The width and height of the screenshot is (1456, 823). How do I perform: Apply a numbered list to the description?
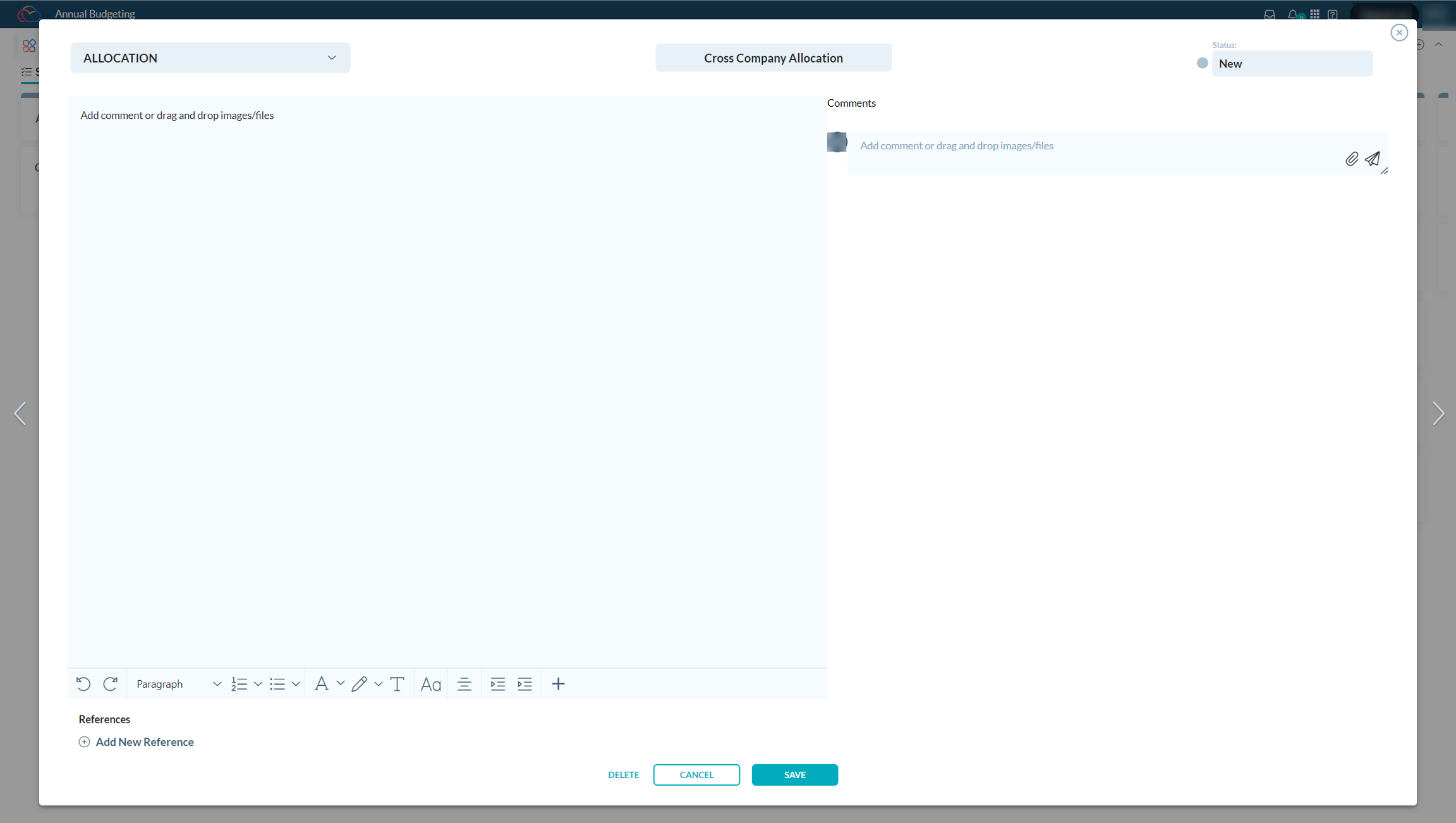[239, 683]
